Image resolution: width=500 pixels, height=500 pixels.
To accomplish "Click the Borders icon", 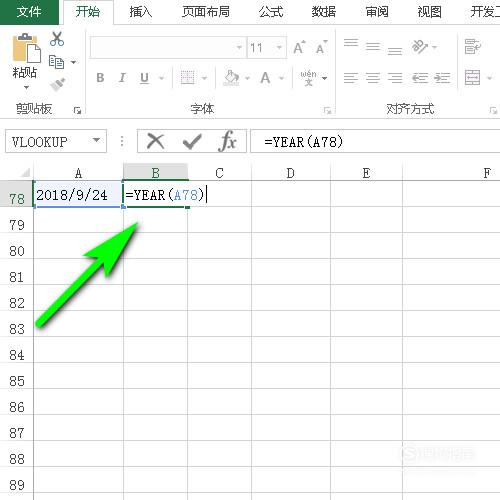I will coord(187,78).
